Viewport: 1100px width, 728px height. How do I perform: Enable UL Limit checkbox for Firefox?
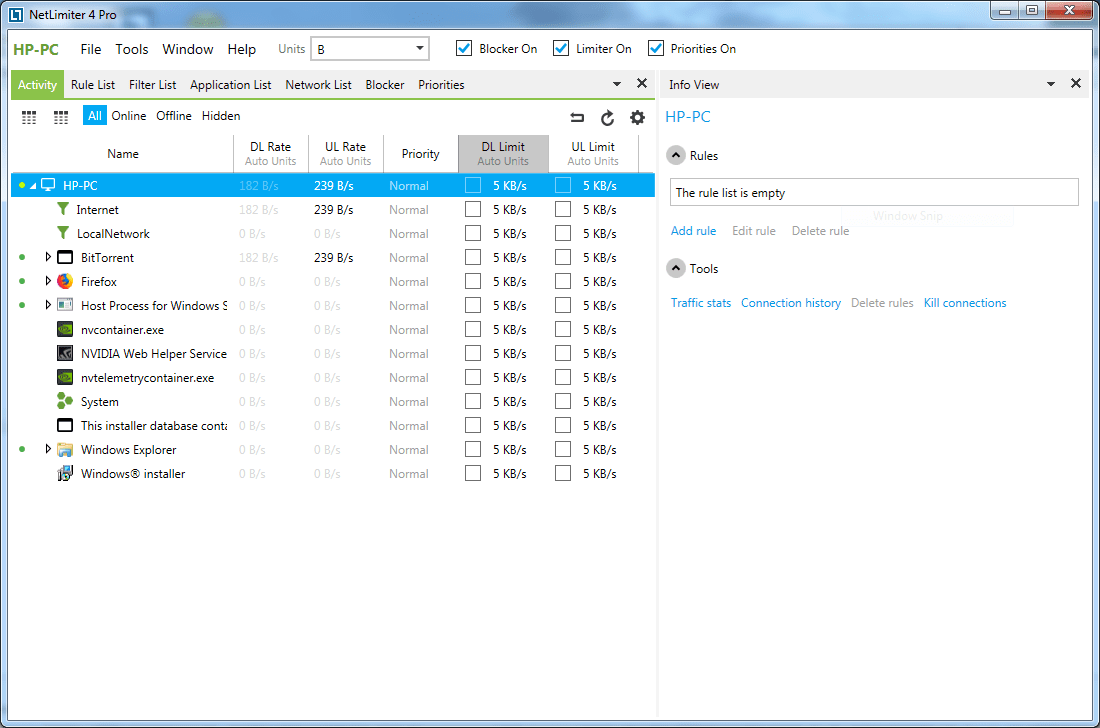[x=563, y=281]
